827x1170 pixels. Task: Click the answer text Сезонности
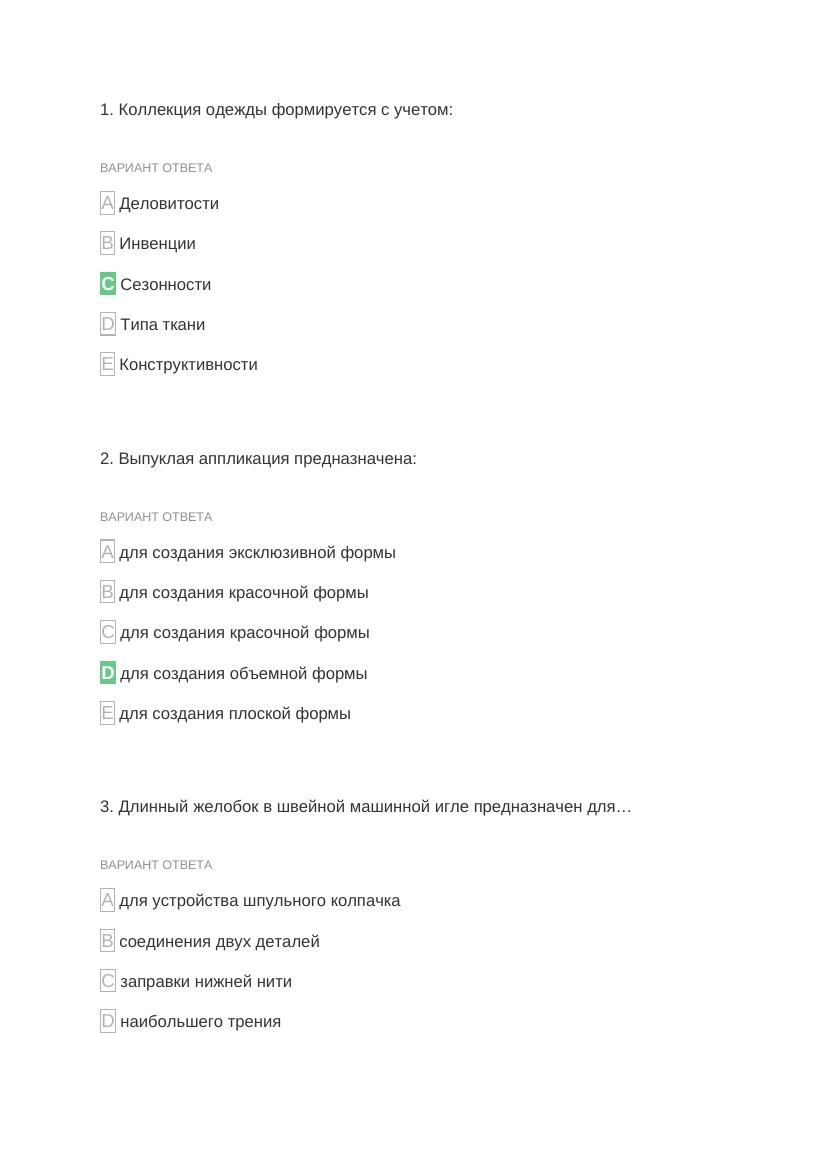pyautogui.click(x=165, y=284)
